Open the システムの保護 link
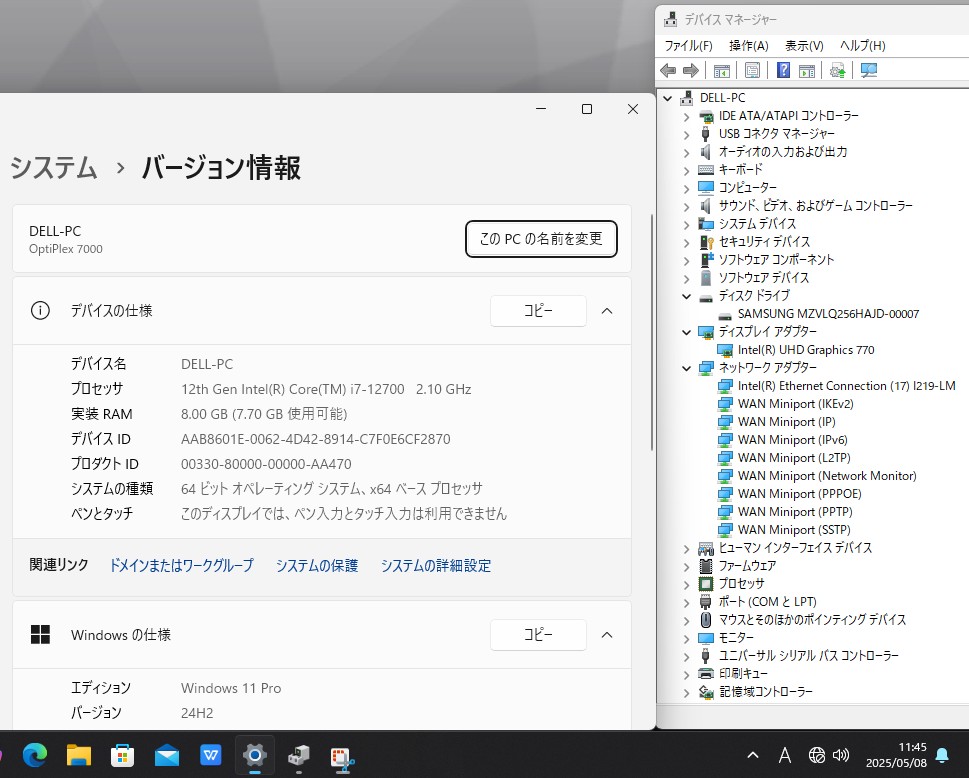Viewport: 969px width, 778px height. click(317, 565)
